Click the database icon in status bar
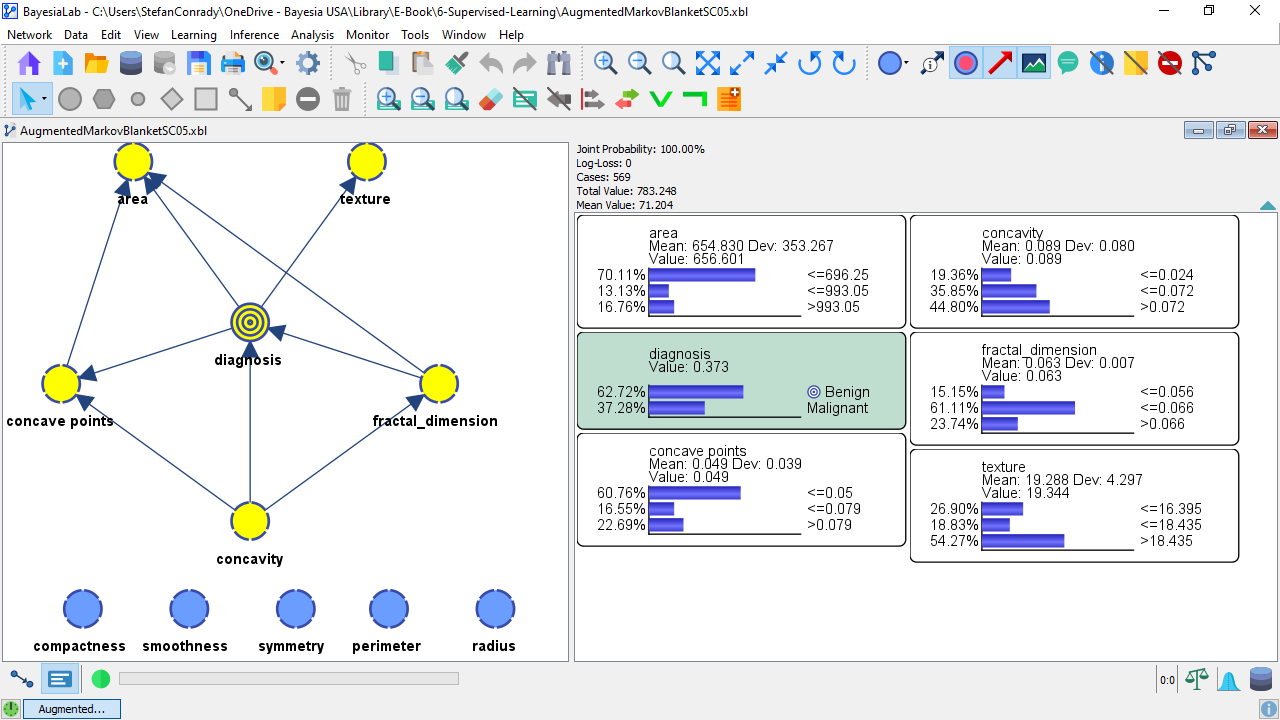Viewport: 1280px width, 720px height. tap(1261, 680)
